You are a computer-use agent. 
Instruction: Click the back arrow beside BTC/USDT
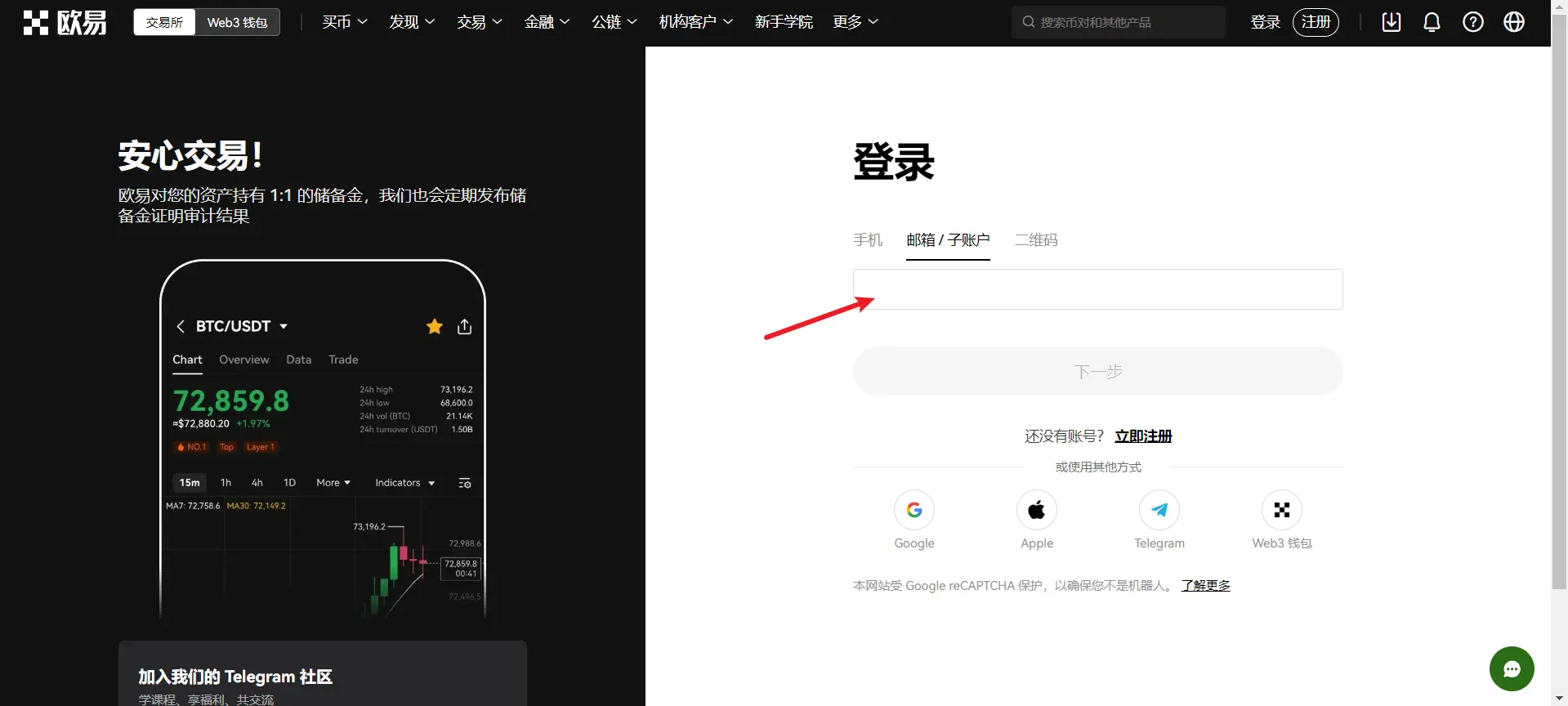(x=181, y=327)
